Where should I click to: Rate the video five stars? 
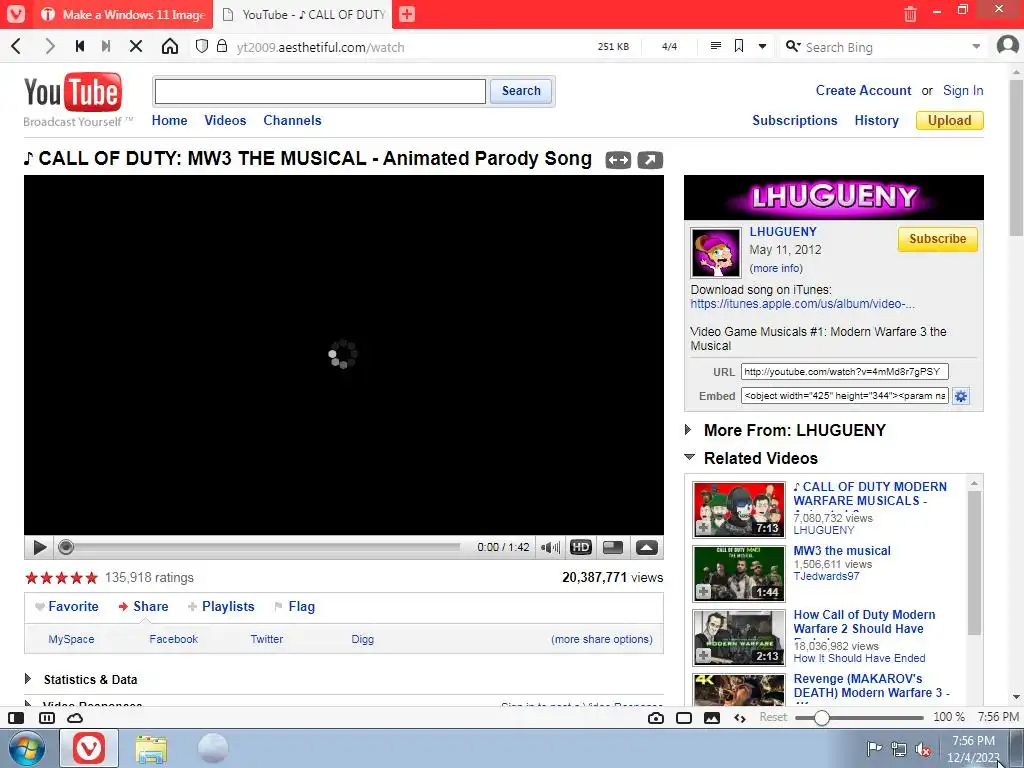coord(91,577)
